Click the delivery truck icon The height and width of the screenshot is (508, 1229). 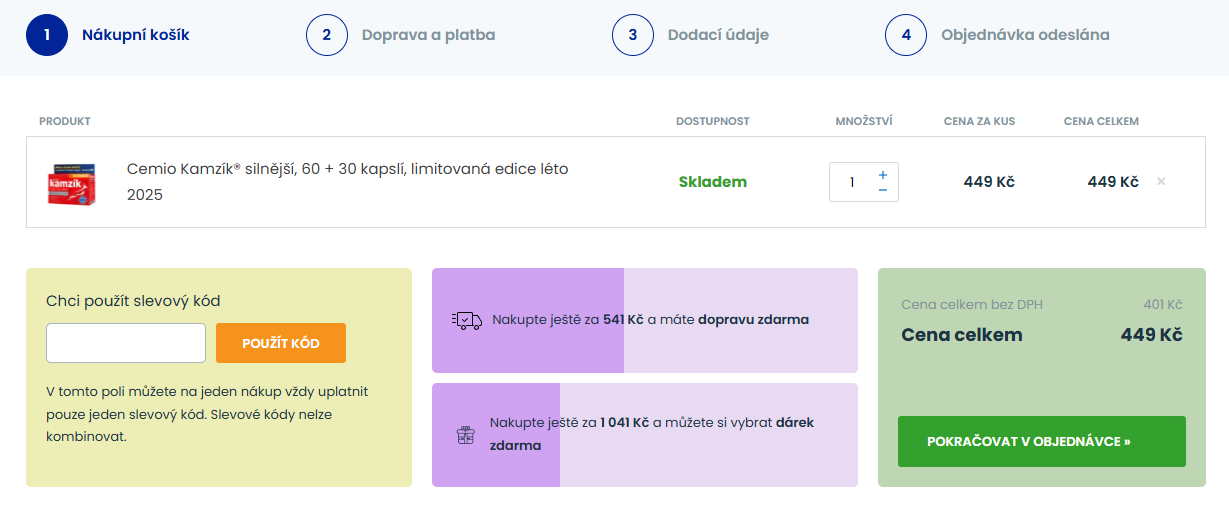tap(467, 320)
